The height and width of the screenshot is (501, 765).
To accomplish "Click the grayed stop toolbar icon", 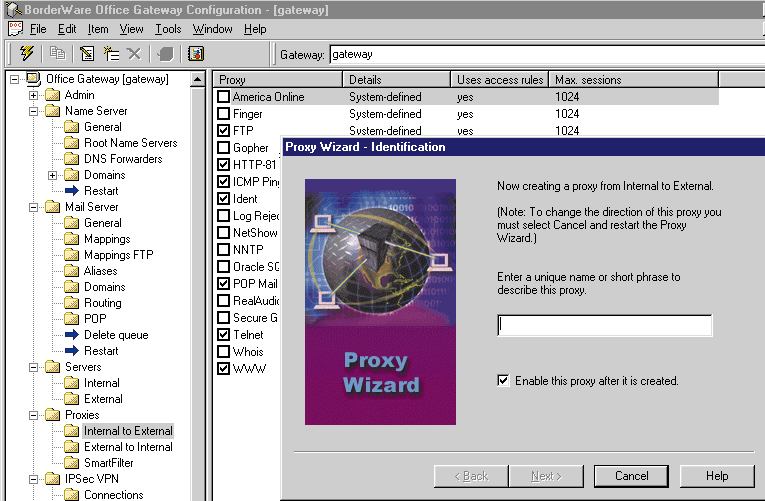I will pos(165,54).
